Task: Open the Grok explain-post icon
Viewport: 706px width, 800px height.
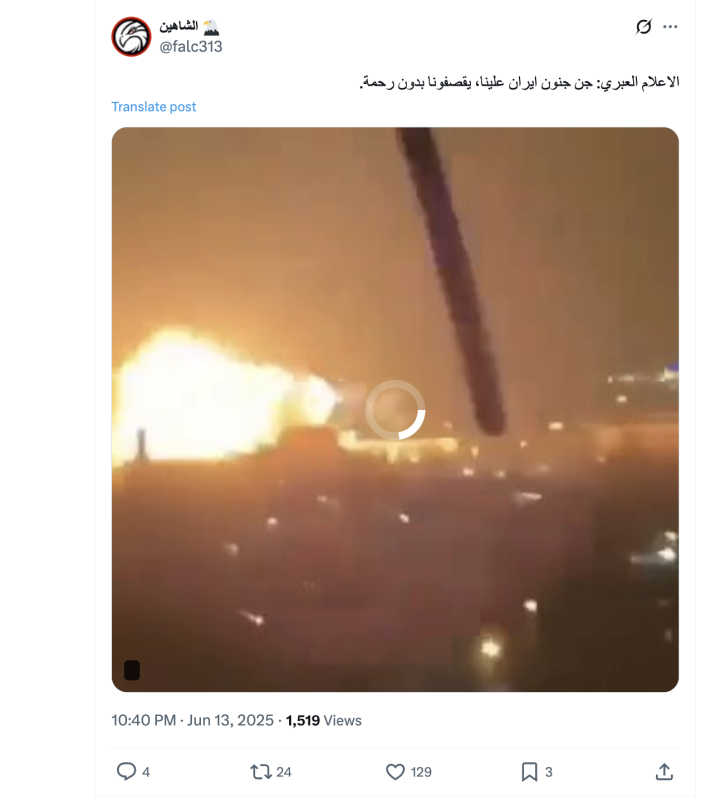Action: [644, 27]
